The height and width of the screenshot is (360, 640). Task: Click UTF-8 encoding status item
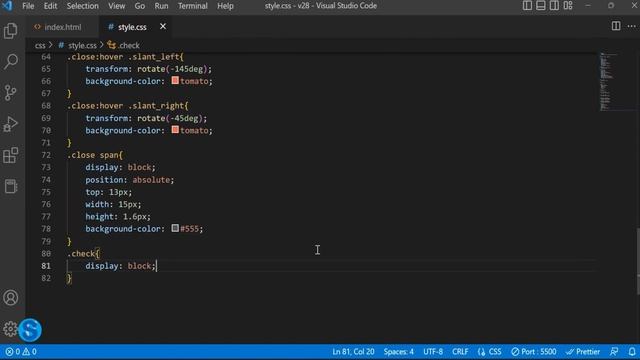[433, 351]
